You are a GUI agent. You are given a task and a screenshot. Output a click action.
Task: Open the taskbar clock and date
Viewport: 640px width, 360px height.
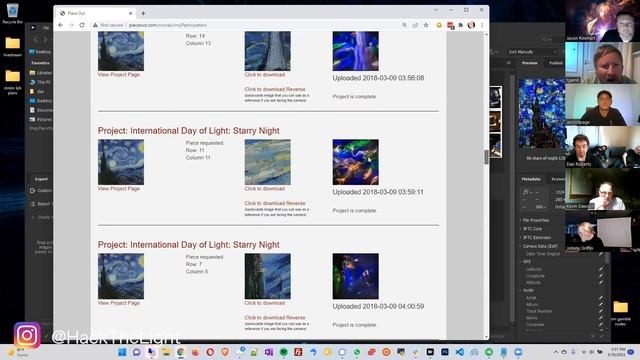617,352
